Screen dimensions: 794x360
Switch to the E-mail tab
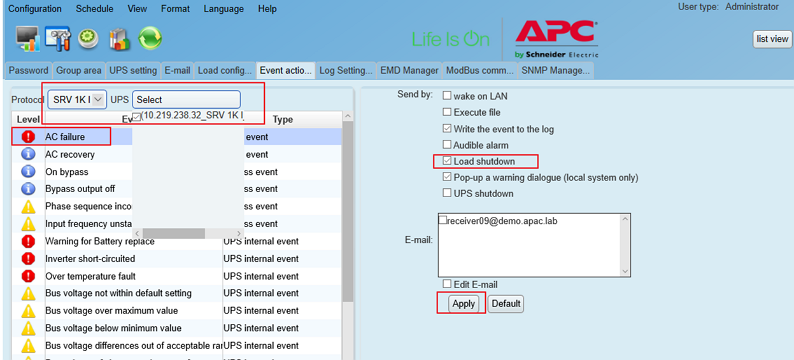pyautogui.click(x=177, y=71)
